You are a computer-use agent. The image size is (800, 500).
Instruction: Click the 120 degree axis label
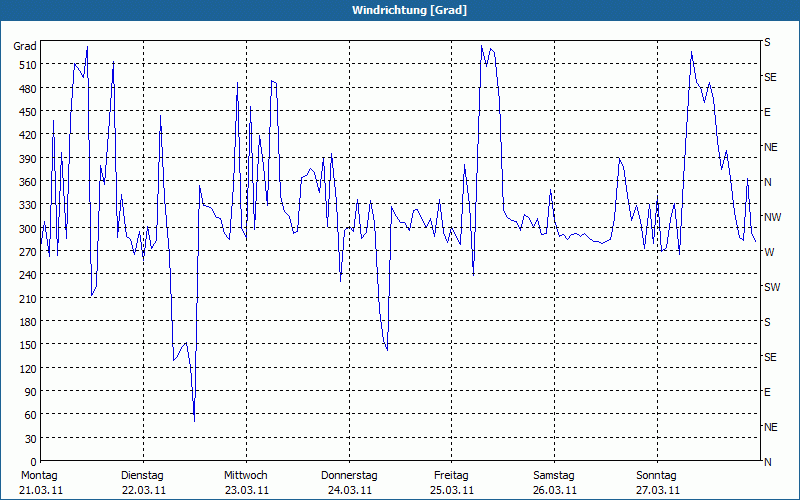(x=28, y=369)
